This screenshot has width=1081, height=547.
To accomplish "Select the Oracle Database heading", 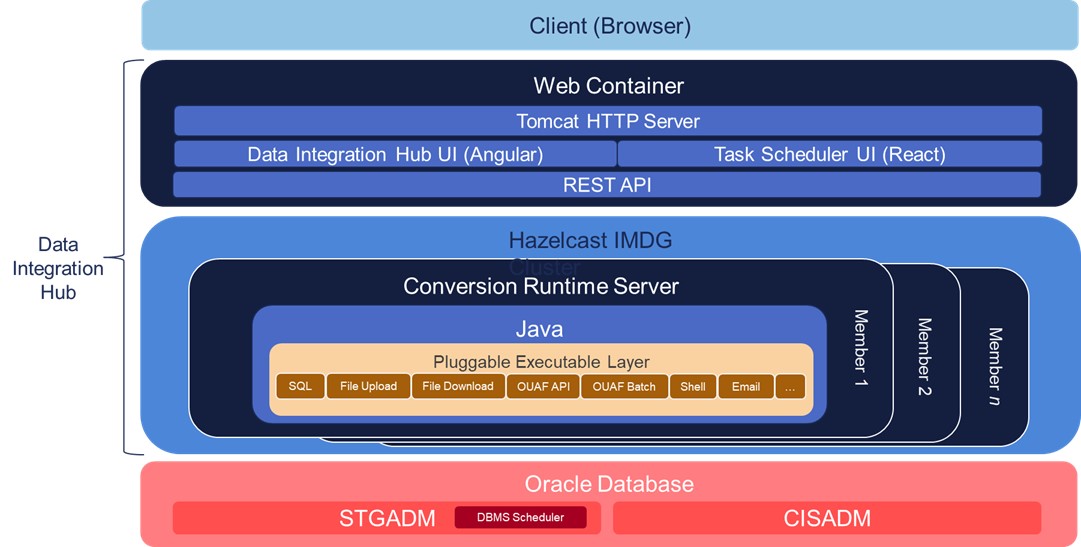I will (609, 484).
